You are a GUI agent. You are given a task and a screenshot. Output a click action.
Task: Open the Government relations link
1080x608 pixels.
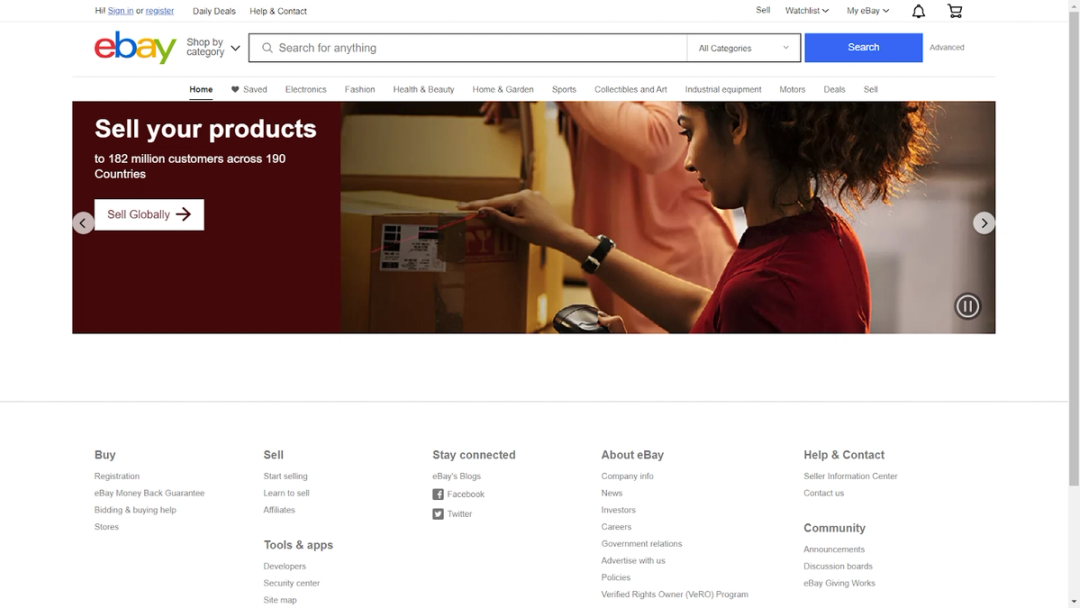pos(642,544)
